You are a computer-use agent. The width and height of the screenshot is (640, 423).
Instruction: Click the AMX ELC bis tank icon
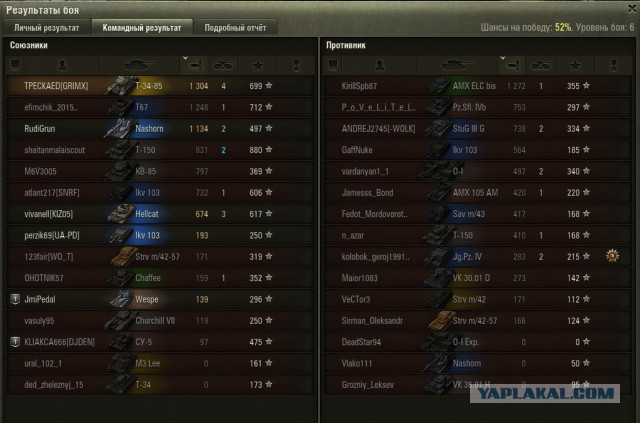438,86
